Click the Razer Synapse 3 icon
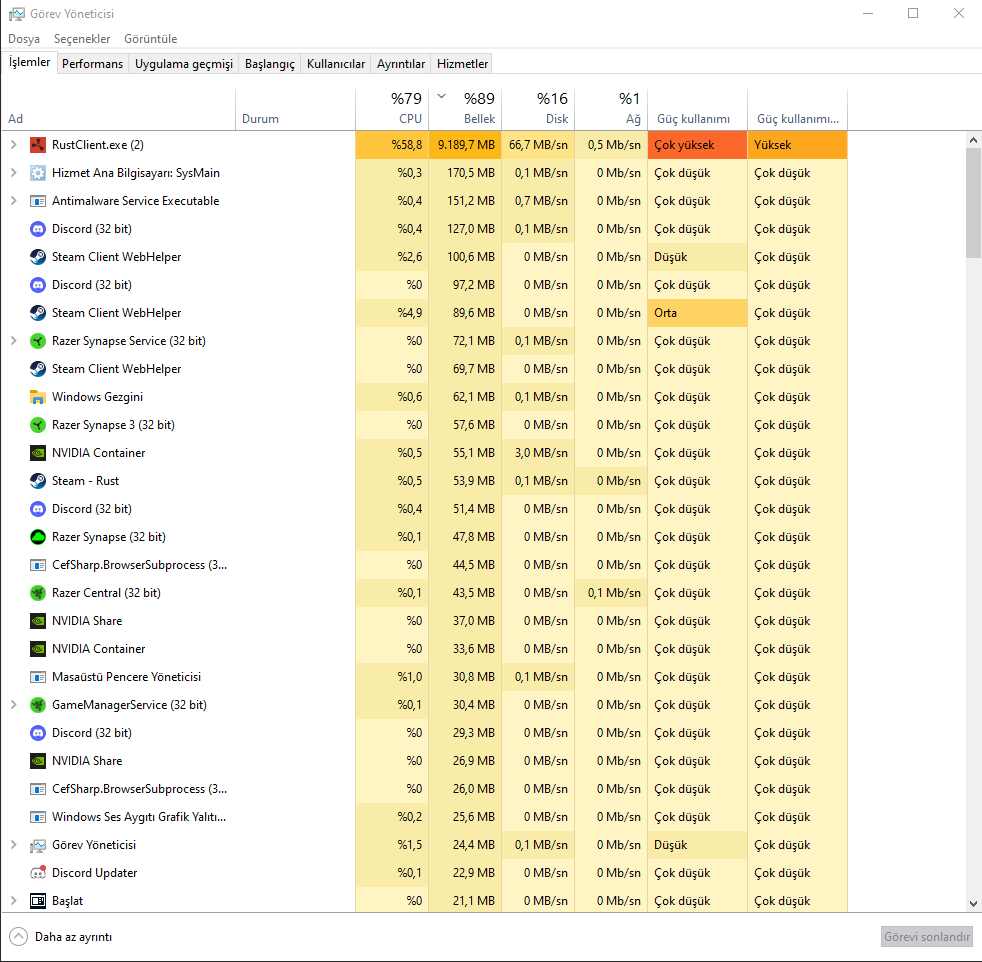982x962 pixels. coord(38,425)
